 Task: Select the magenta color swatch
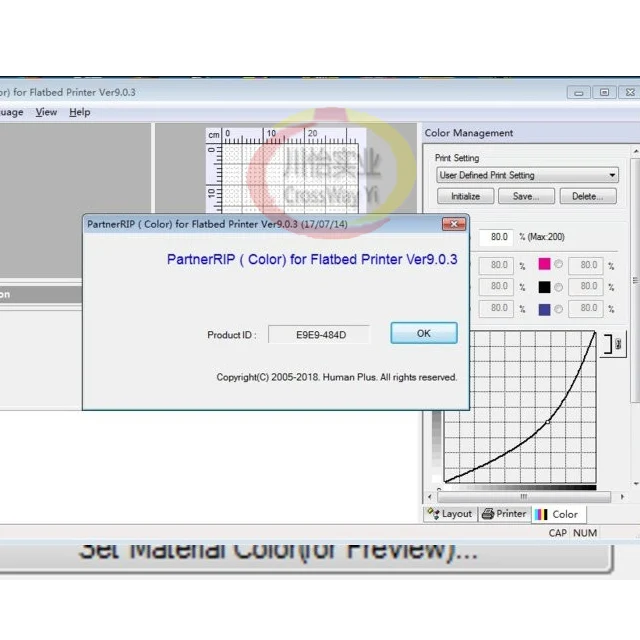point(544,264)
